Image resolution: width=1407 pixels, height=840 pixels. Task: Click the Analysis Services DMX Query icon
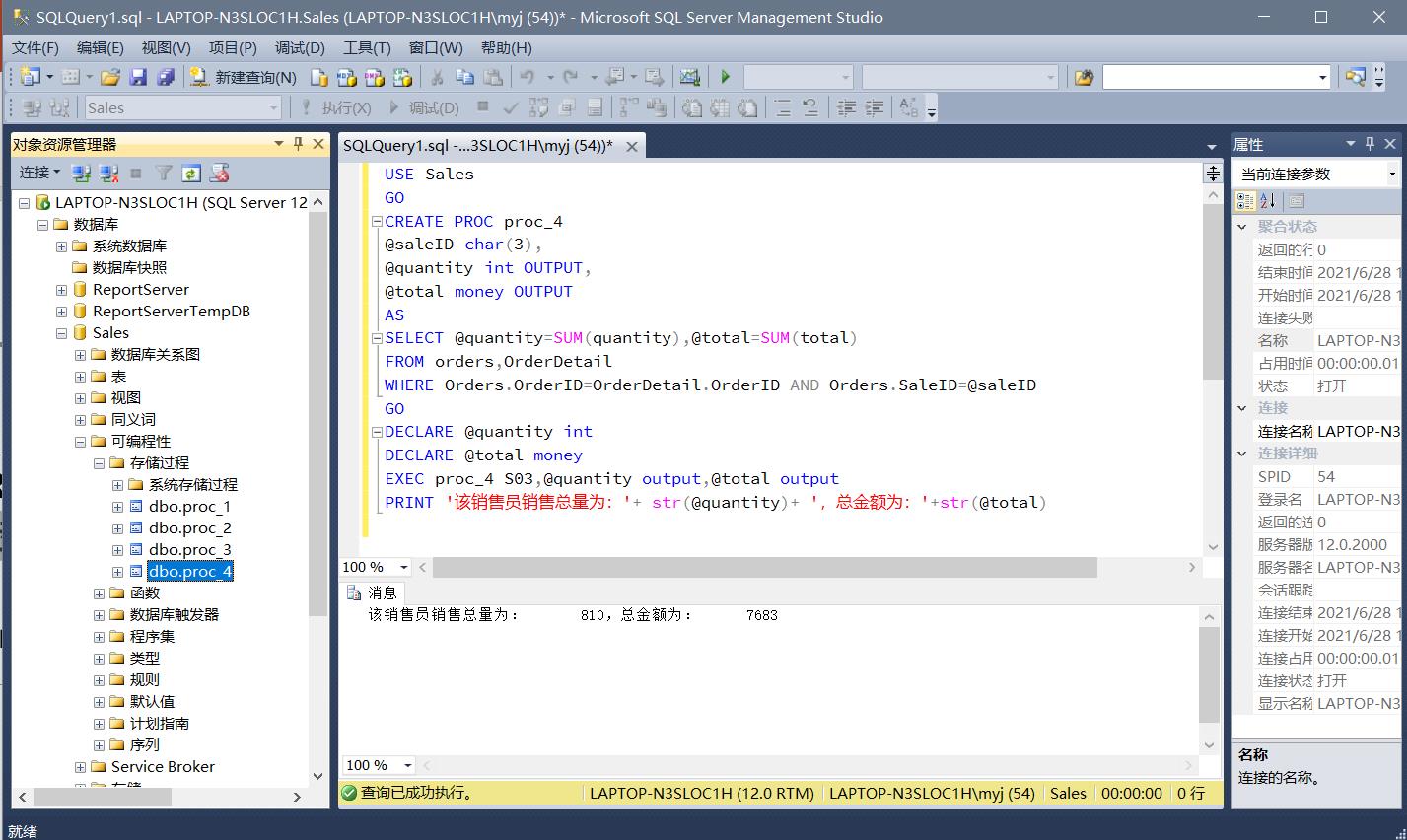point(374,77)
